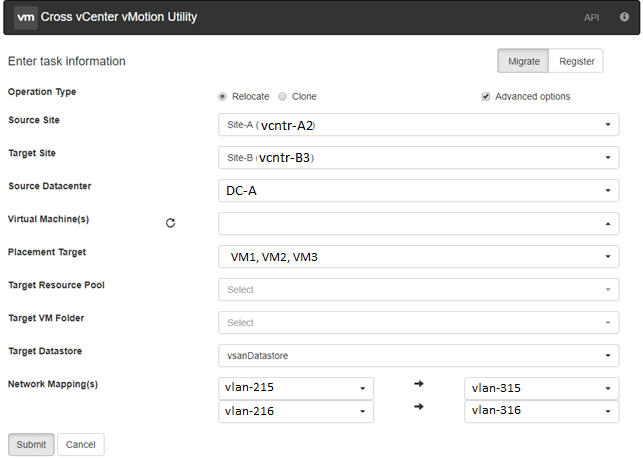Switch to the Register tab
Screen dimensions: 643x458
(576, 61)
